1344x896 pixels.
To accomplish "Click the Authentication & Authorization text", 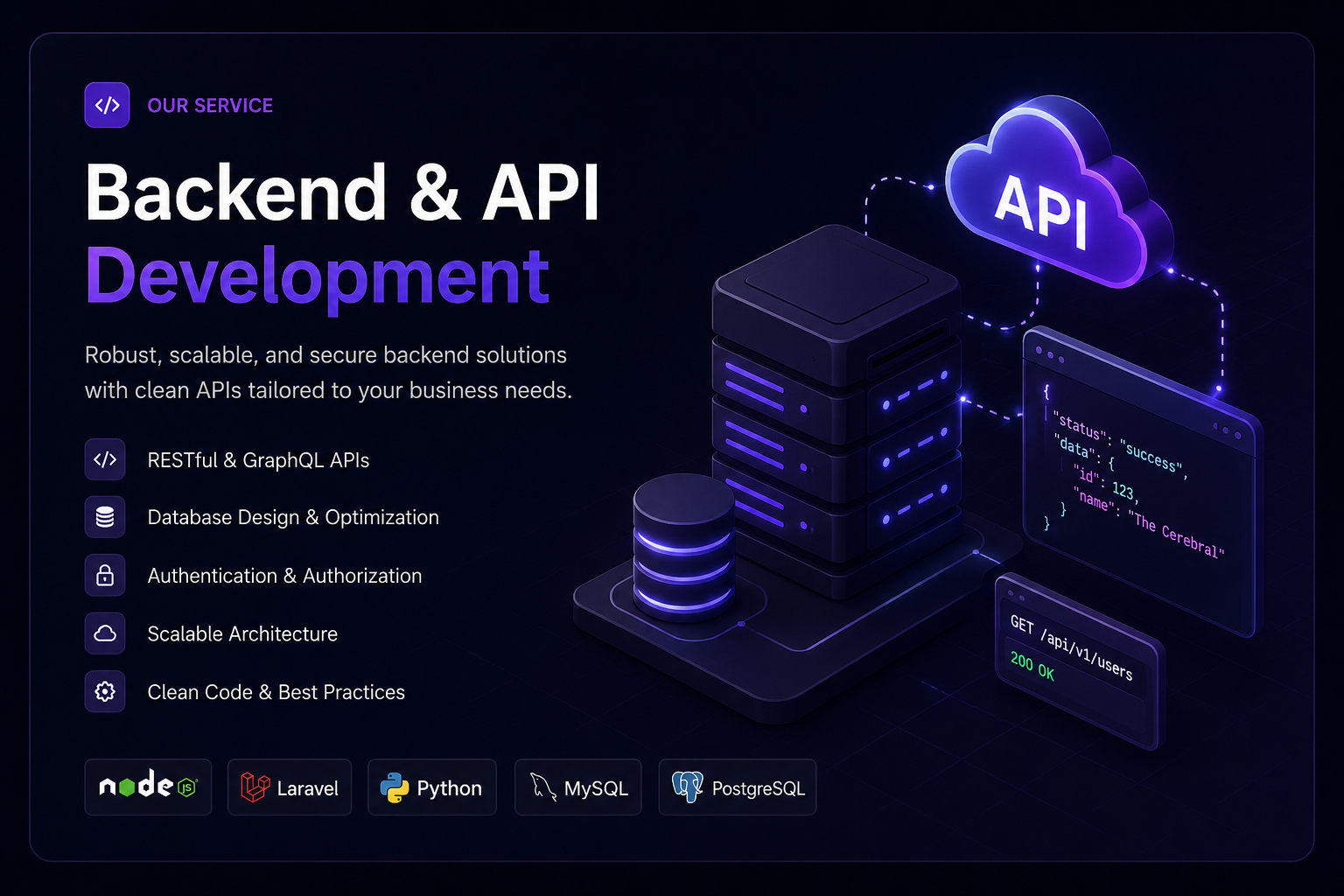I will [x=284, y=576].
